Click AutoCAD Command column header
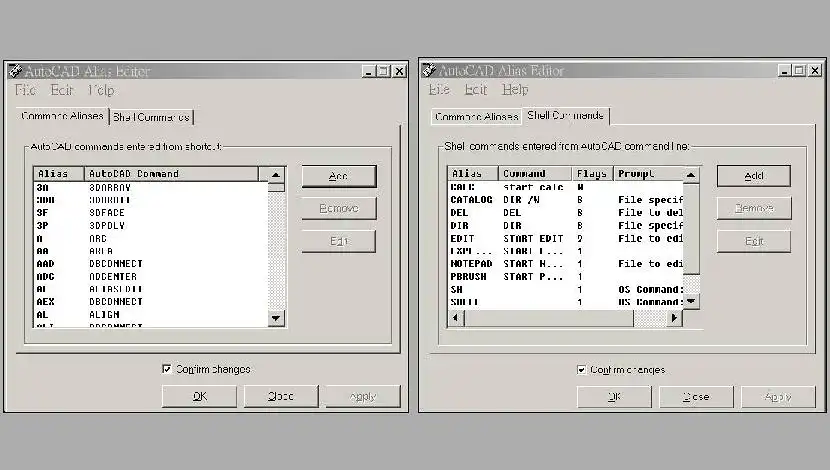The width and height of the screenshot is (830, 470). [172, 174]
